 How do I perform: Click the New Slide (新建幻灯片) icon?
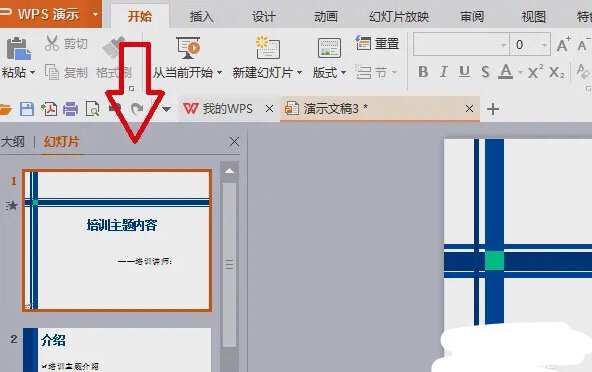coord(268,48)
